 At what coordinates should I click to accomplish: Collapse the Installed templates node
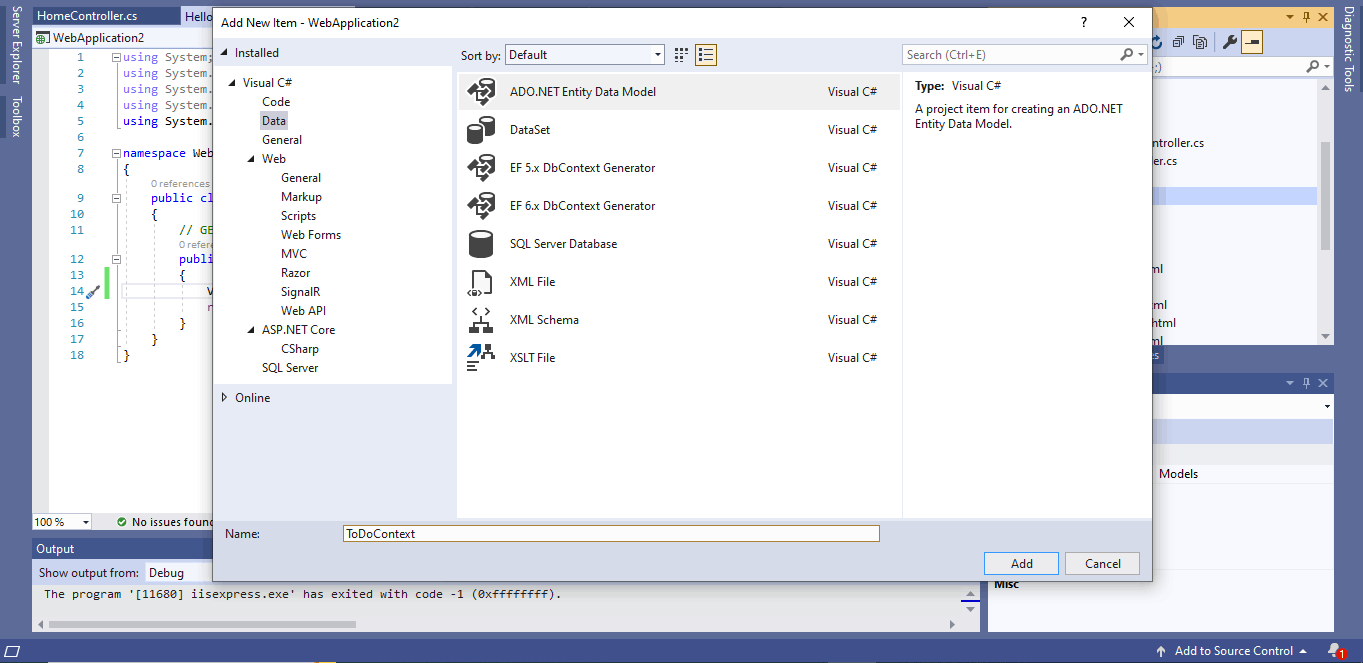[224, 53]
